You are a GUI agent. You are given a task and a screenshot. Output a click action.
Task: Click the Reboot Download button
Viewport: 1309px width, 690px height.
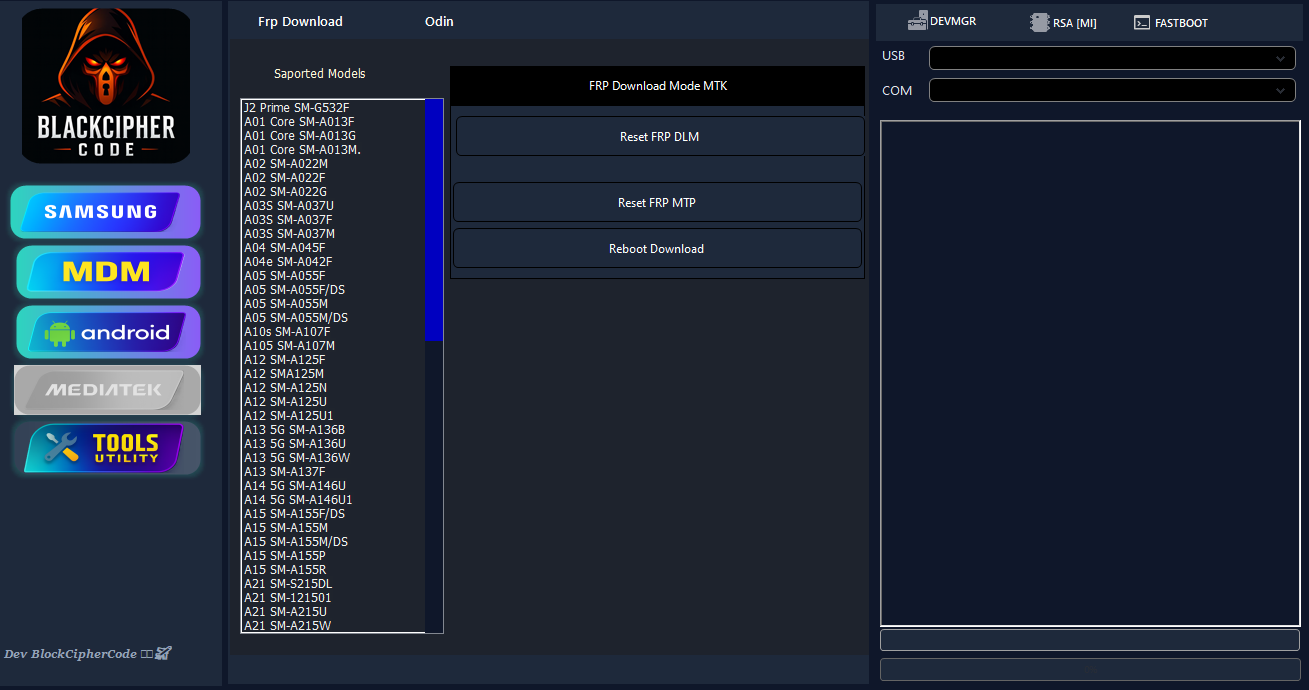[x=657, y=248]
